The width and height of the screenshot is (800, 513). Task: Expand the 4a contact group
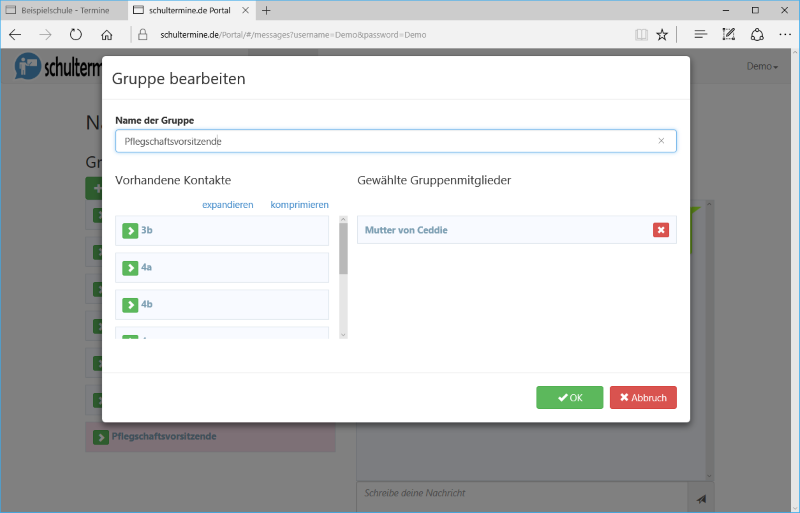click(130, 268)
